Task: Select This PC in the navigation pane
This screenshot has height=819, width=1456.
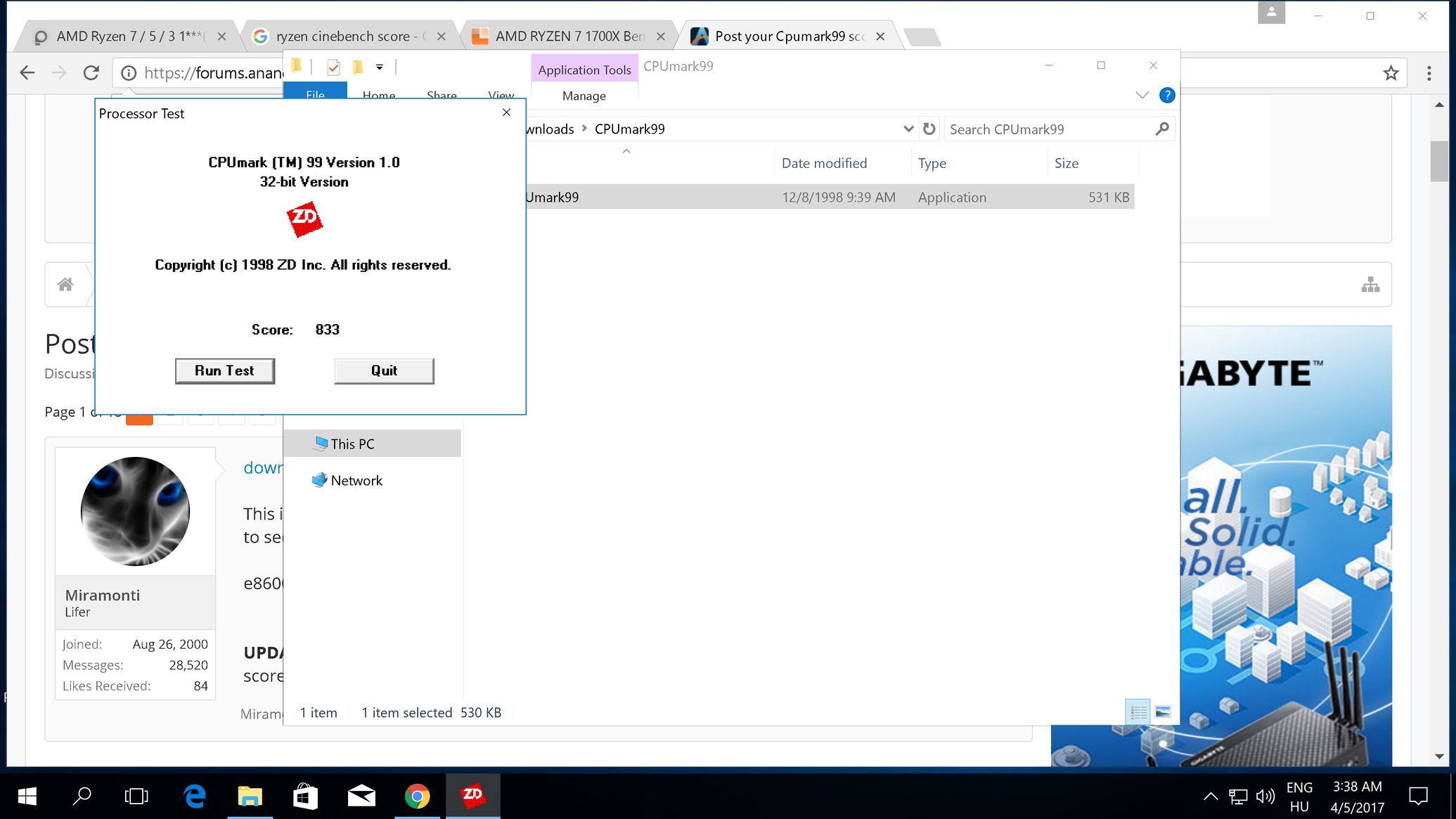Action: pyautogui.click(x=373, y=444)
